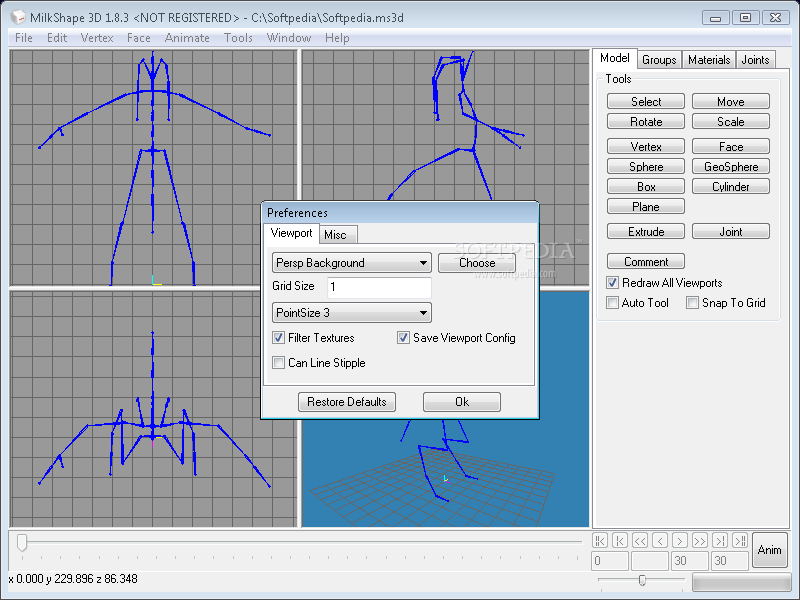
Task: Step back one frame
Action: 660,540
